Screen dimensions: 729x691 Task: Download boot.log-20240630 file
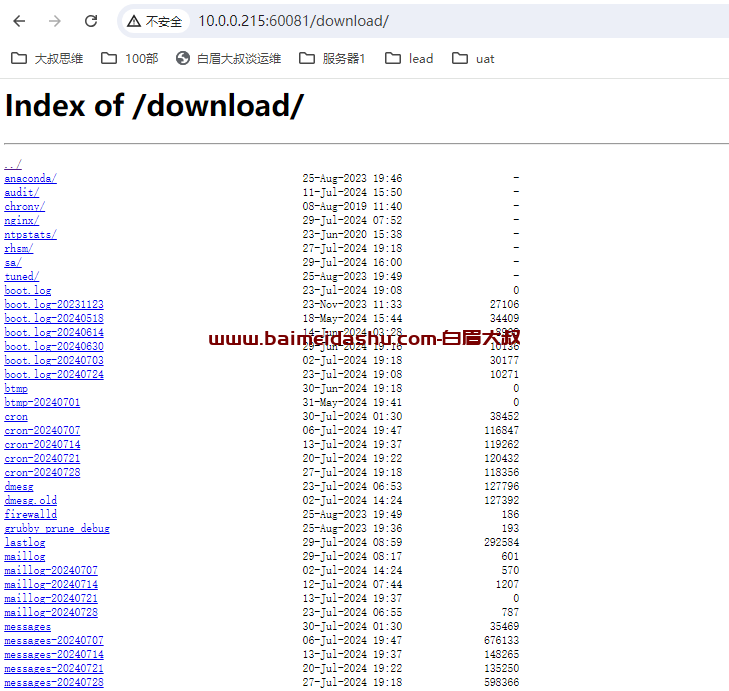pos(54,346)
